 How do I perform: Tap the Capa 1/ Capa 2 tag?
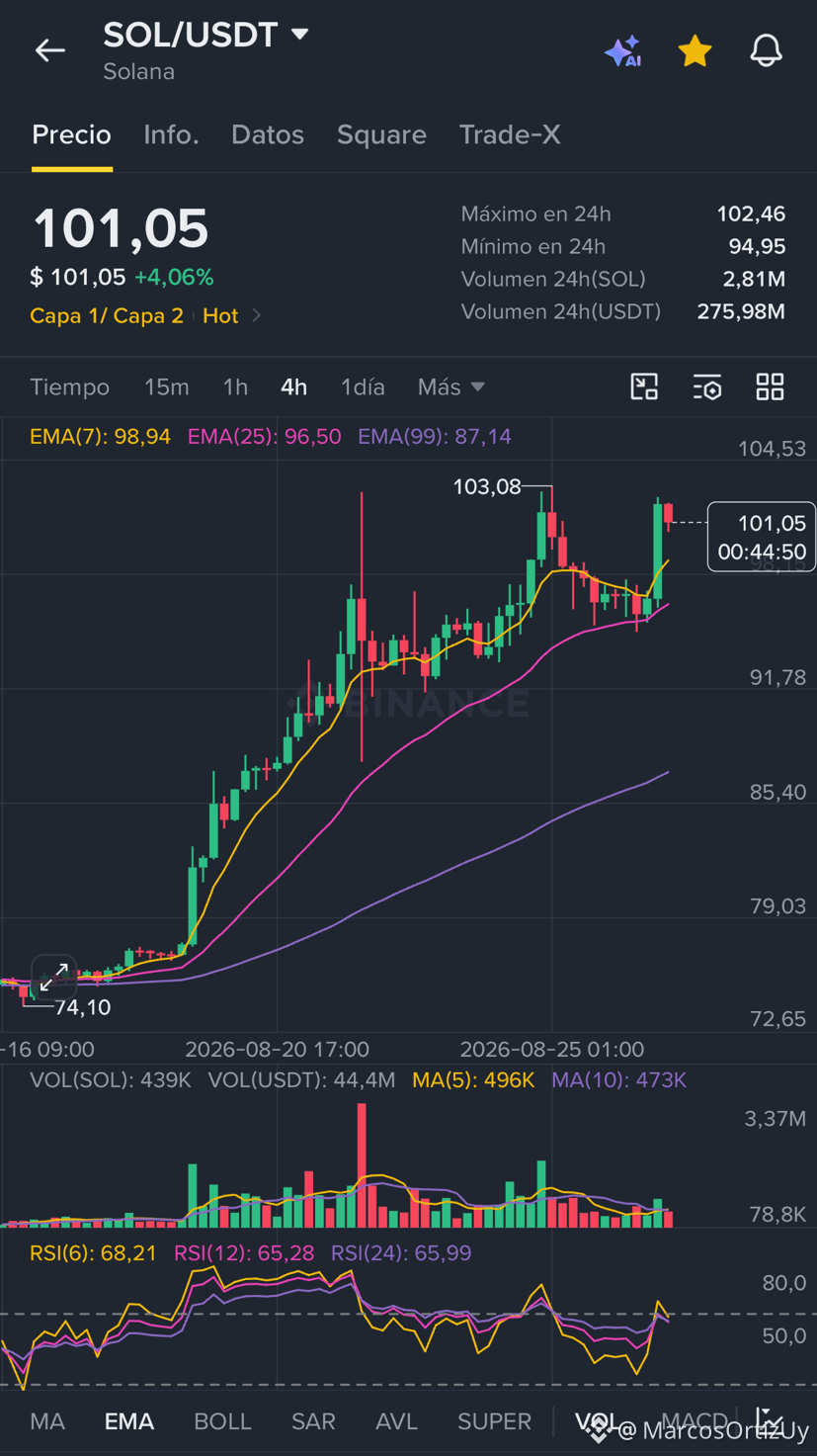pos(107,315)
